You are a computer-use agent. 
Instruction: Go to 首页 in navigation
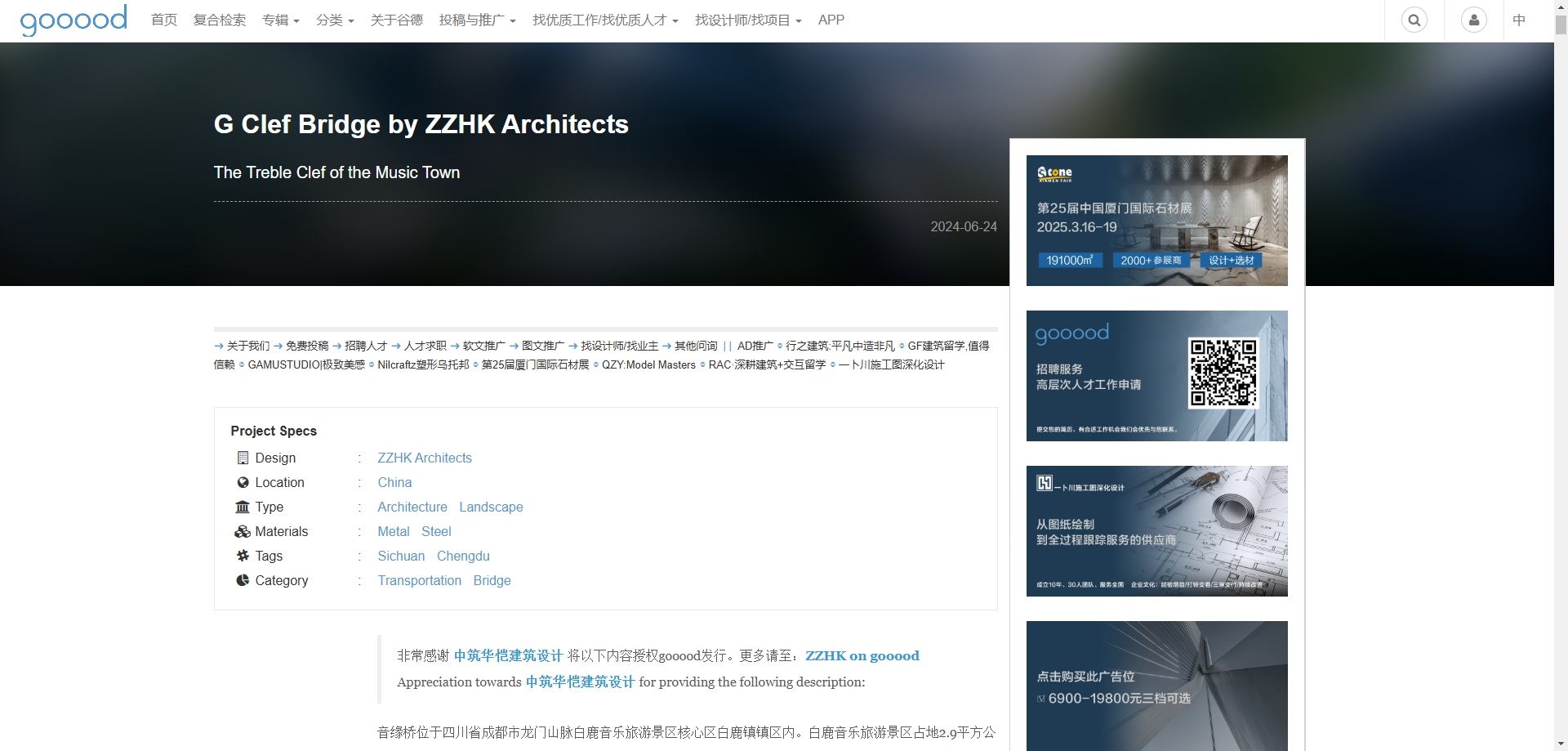[164, 20]
